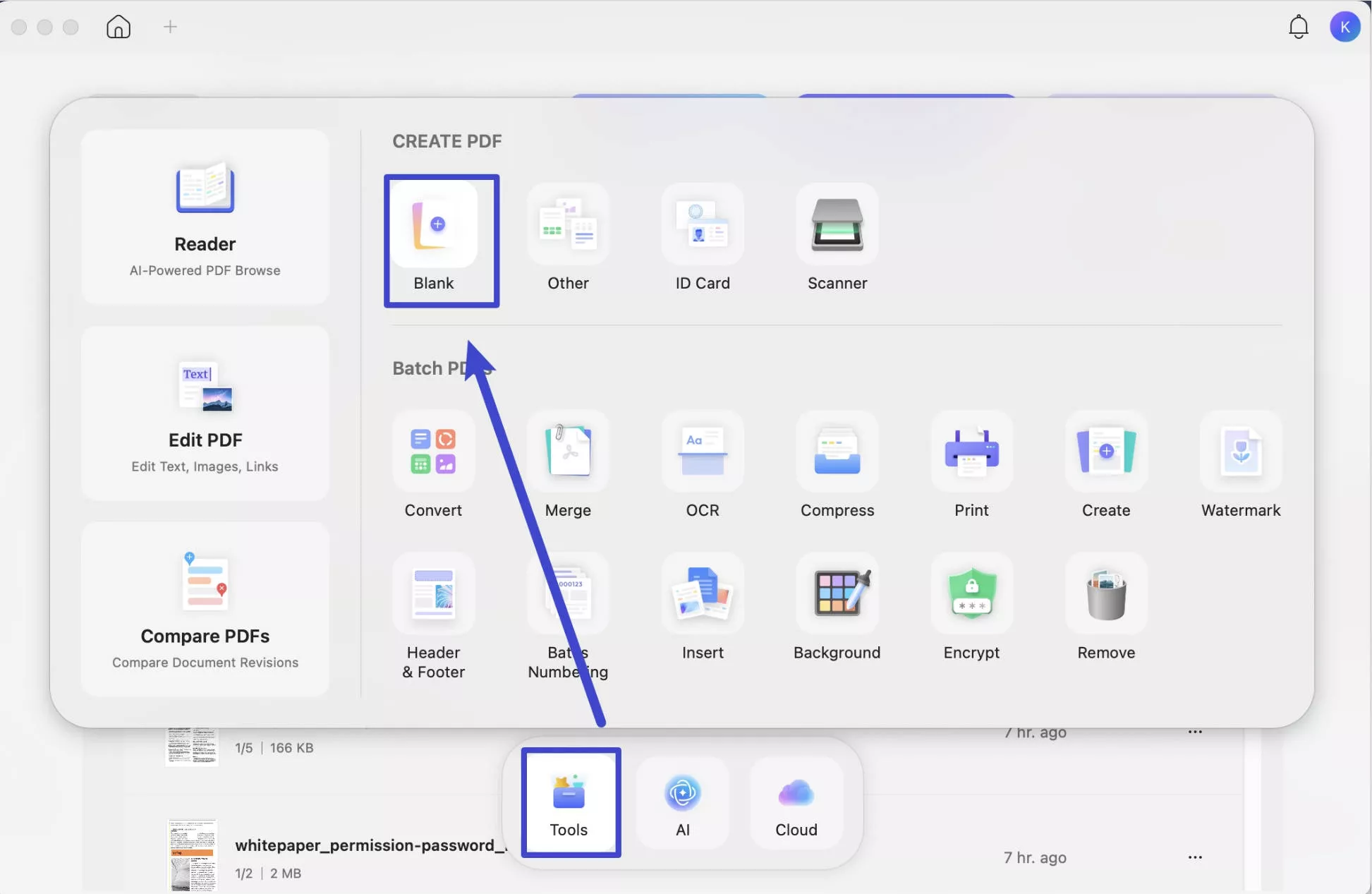Open the batch OCR tool
This screenshot has height=894, width=1372.
(702, 452)
